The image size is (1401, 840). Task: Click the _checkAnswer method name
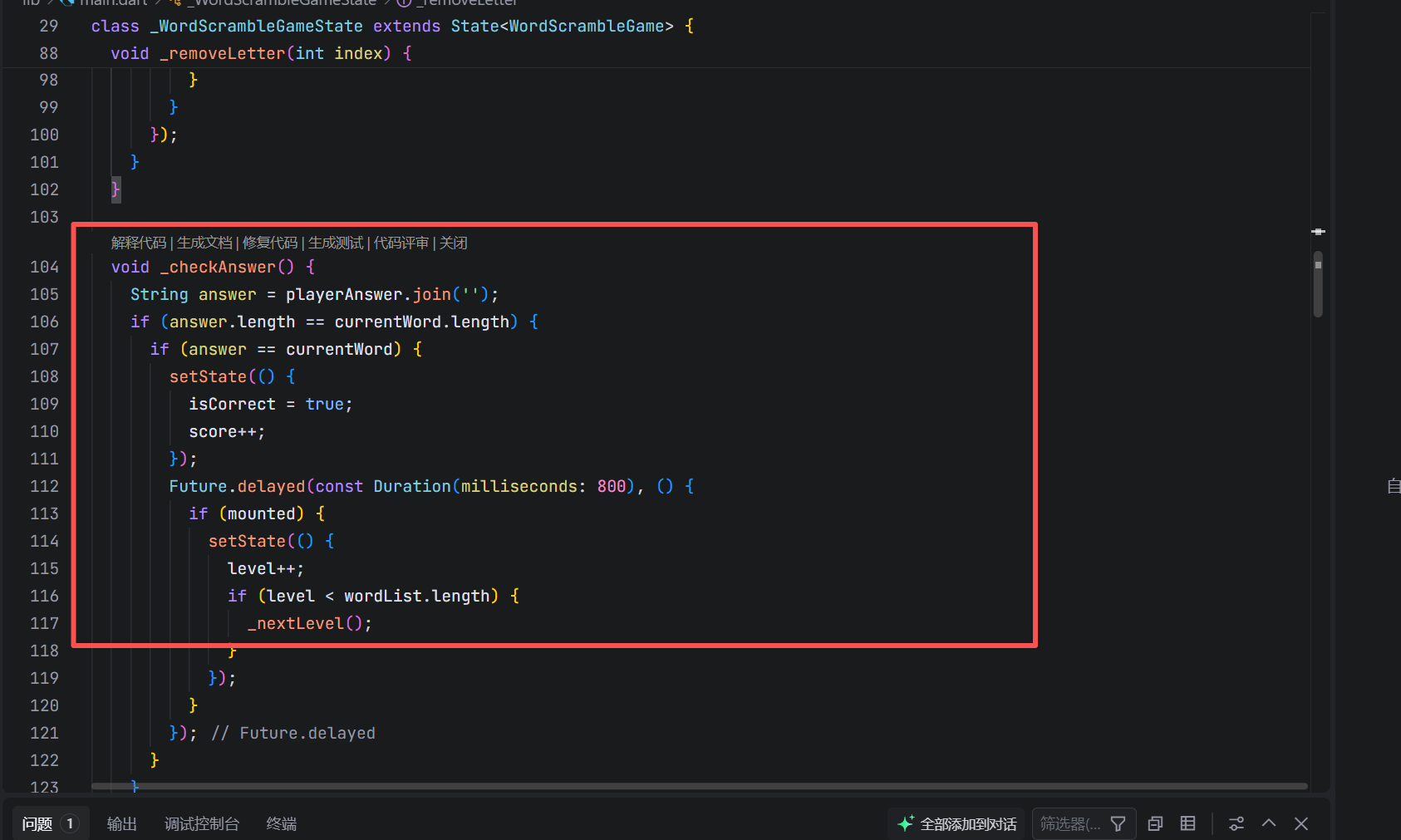(x=218, y=267)
